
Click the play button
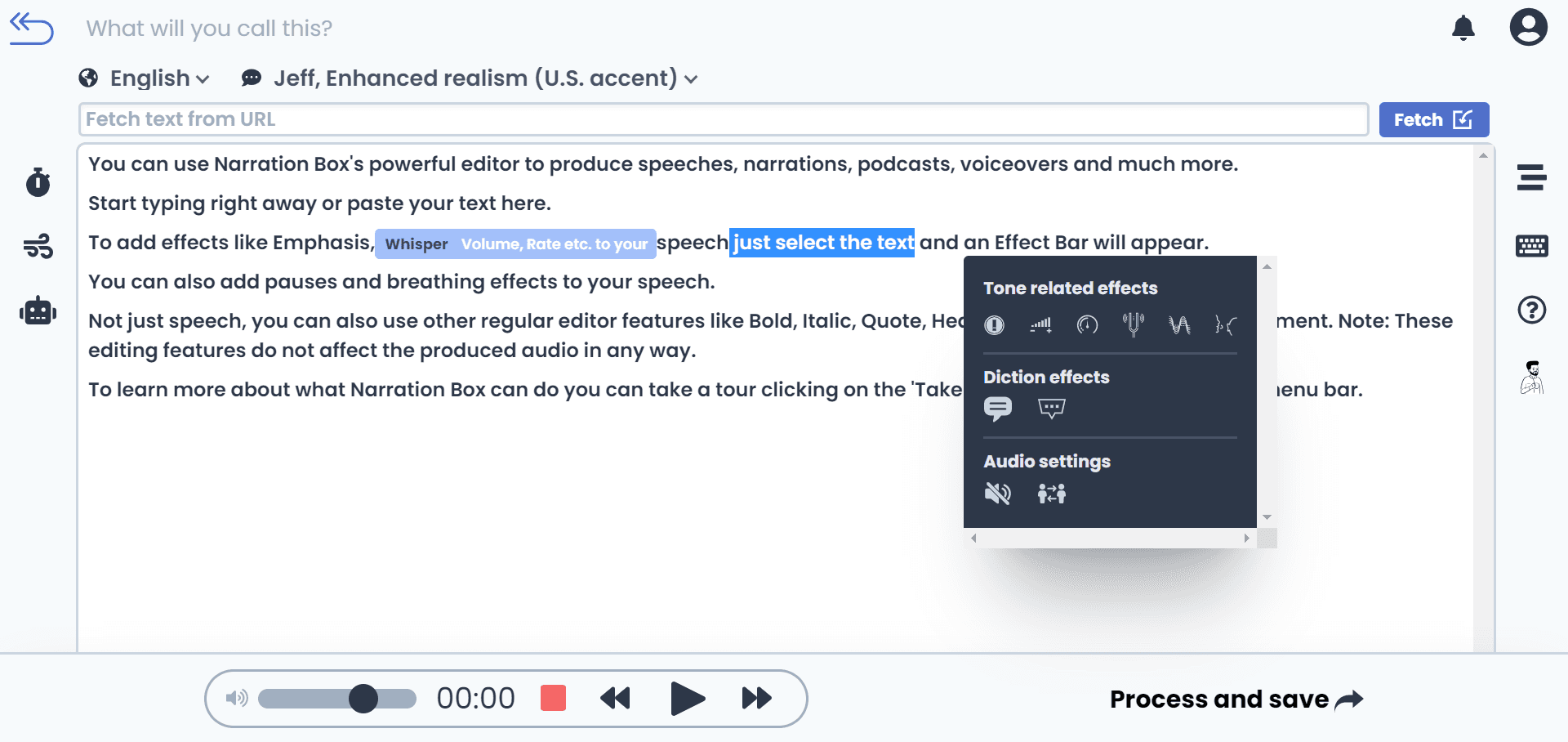click(x=688, y=698)
